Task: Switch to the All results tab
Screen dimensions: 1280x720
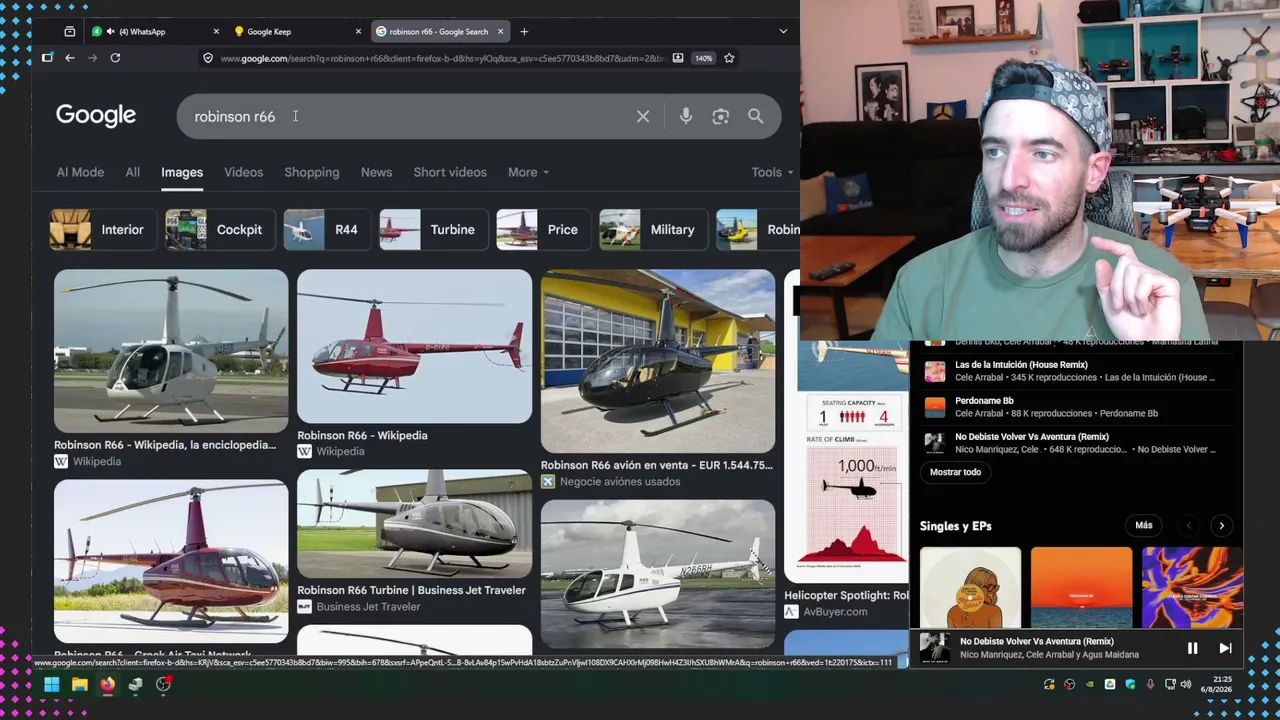Action: point(133,172)
